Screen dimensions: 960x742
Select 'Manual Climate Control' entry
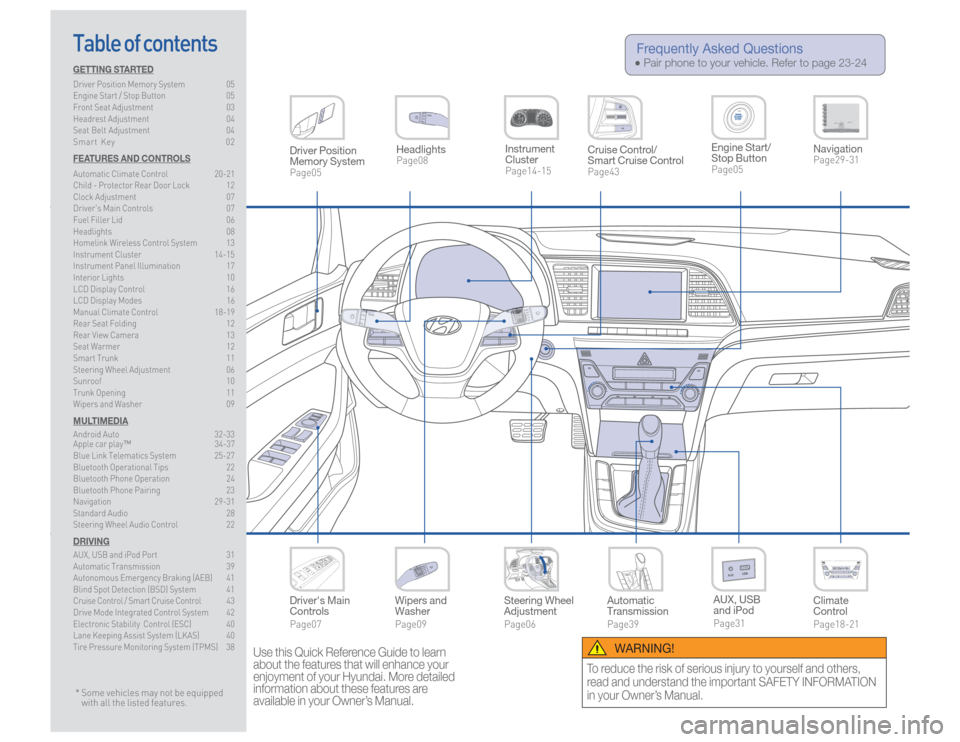click(x=154, y=312)
